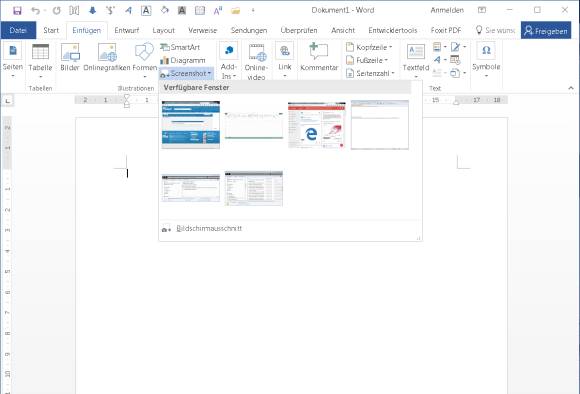580x394 pixels.
Task: Insert Bilder from this device
Action: [x=70, y=57]
